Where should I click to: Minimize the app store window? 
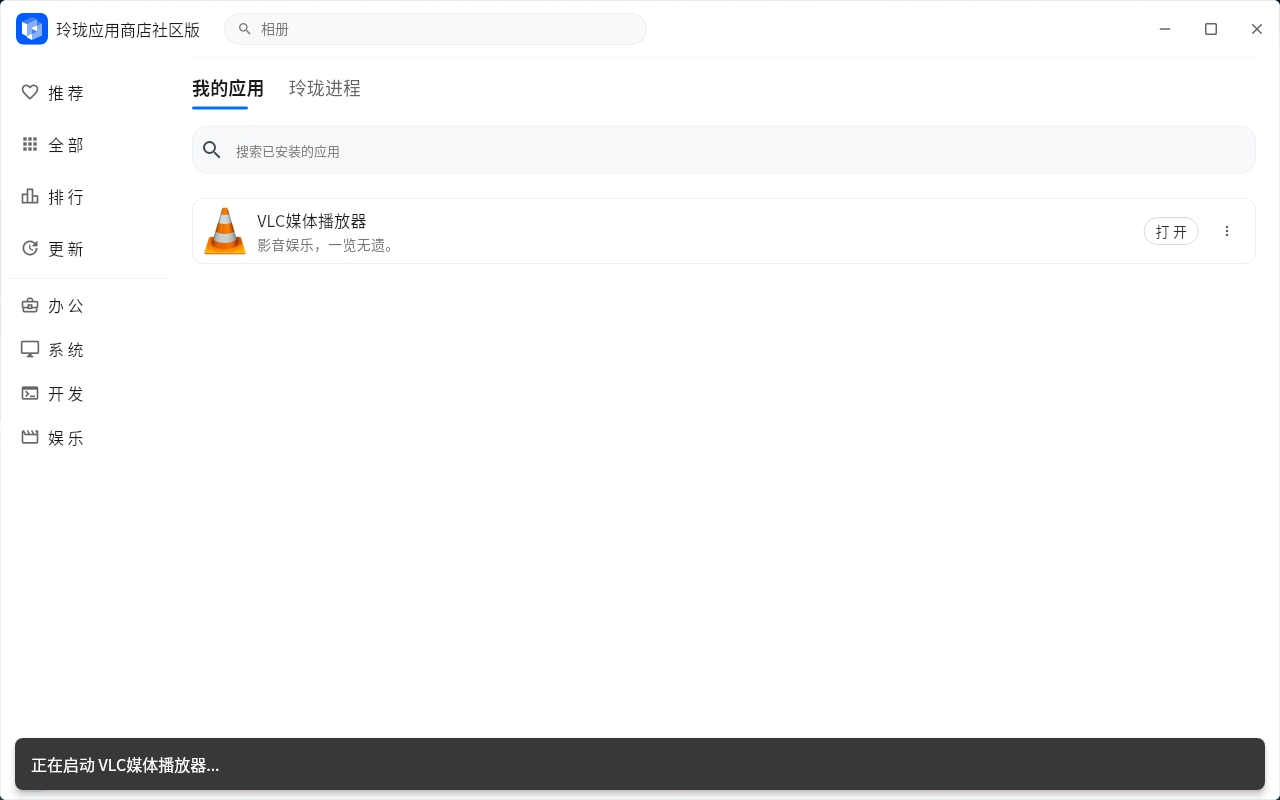pyautogui.click(x=1165, y=29)
